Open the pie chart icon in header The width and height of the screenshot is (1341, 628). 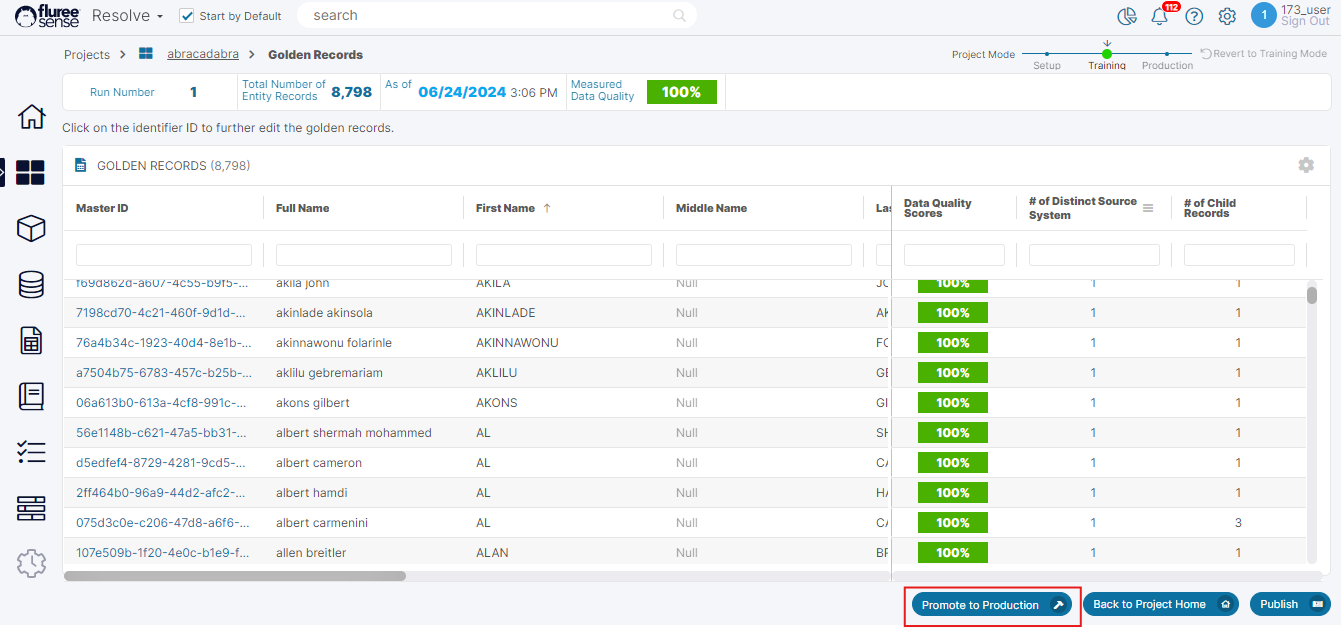tap(1127, 16)
